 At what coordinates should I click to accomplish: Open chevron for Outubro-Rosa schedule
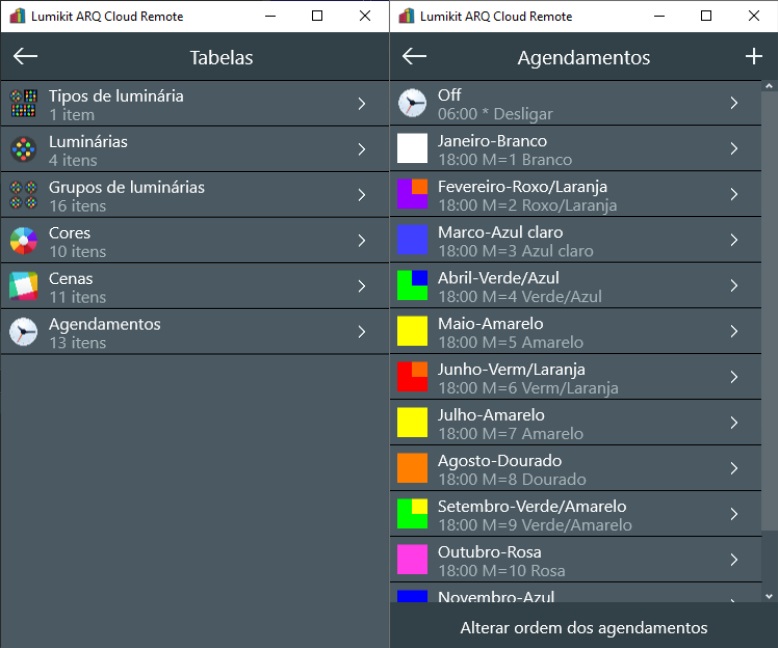733,560
